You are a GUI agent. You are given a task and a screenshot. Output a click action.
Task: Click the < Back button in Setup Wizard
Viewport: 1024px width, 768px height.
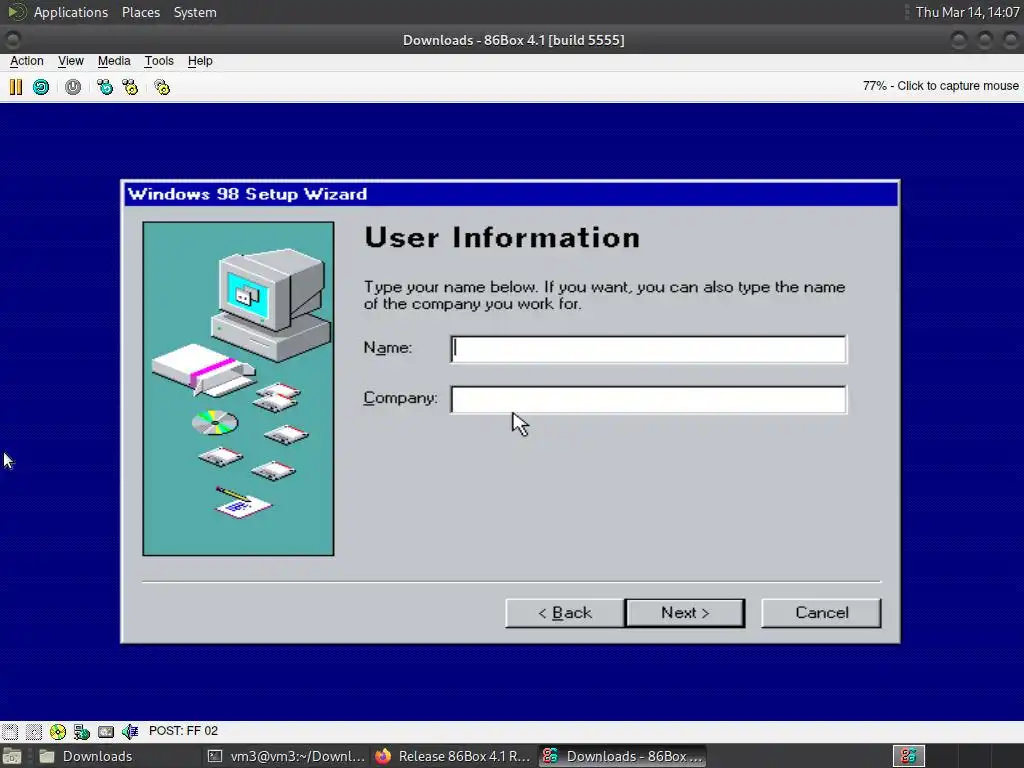tap(565, 613)
